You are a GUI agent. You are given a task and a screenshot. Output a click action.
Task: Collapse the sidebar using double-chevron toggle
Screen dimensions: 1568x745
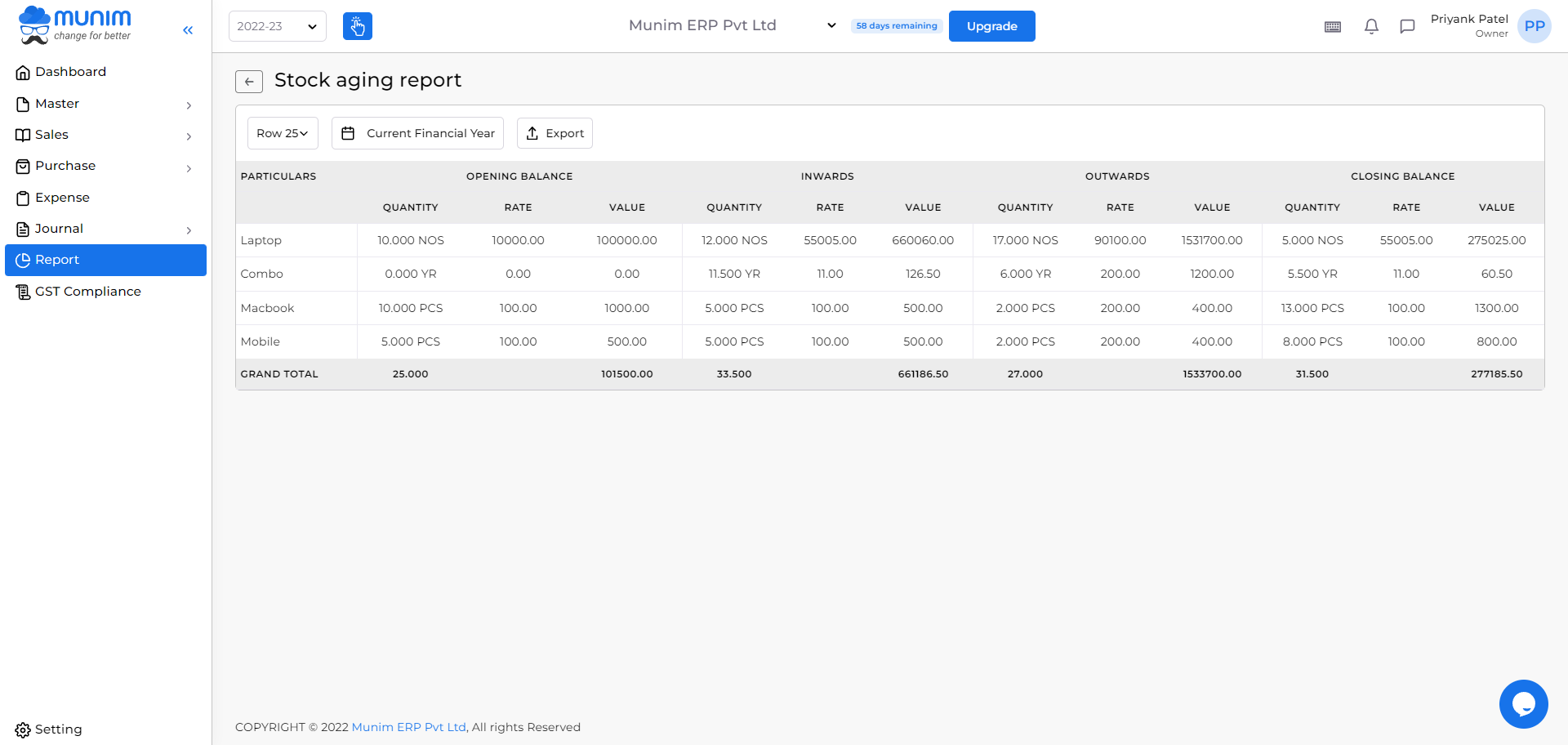(187, 30)
